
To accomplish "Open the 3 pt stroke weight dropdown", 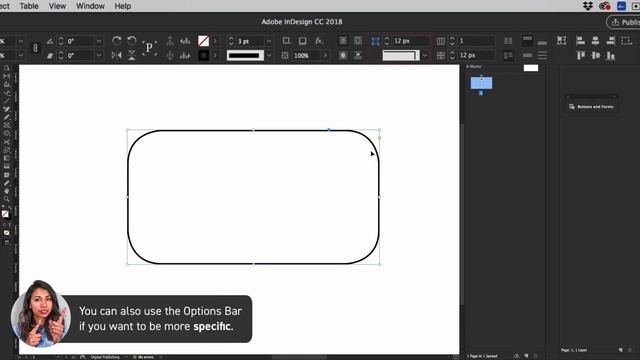I will (269, 41).
